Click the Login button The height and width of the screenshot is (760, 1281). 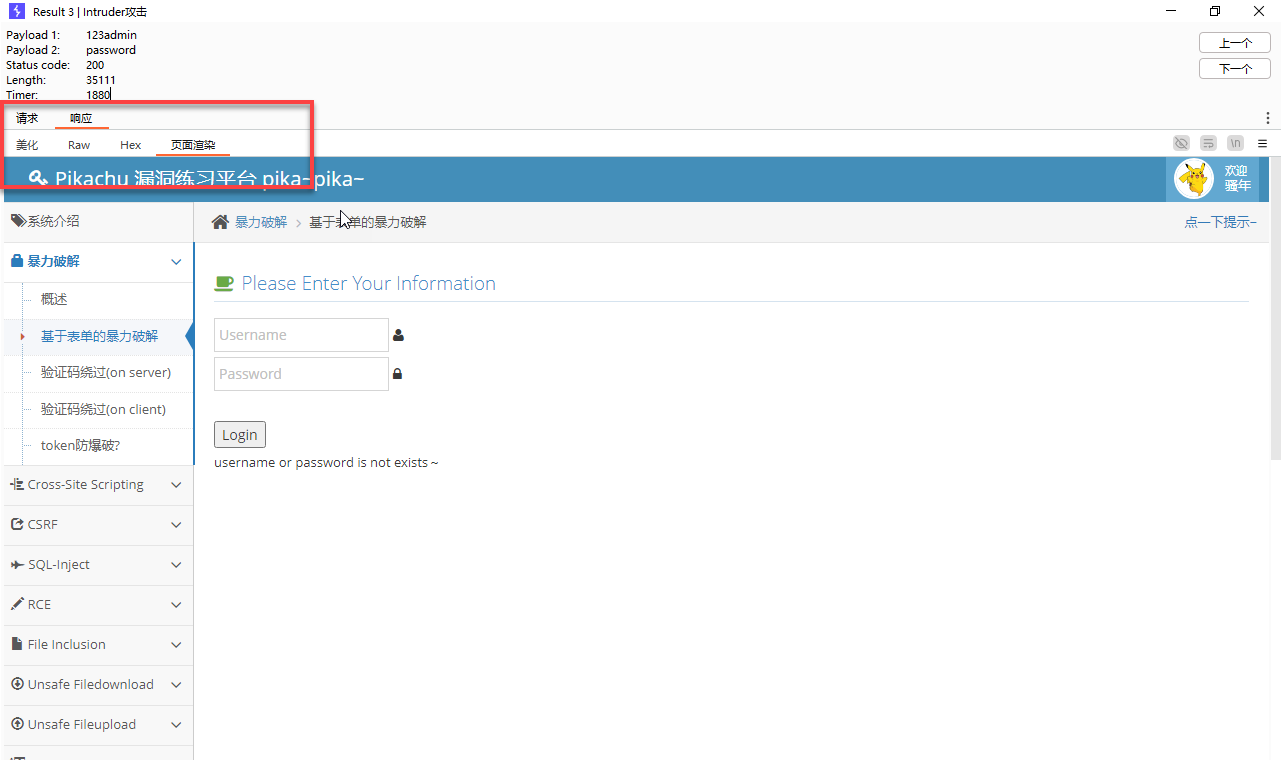[240, 434]
